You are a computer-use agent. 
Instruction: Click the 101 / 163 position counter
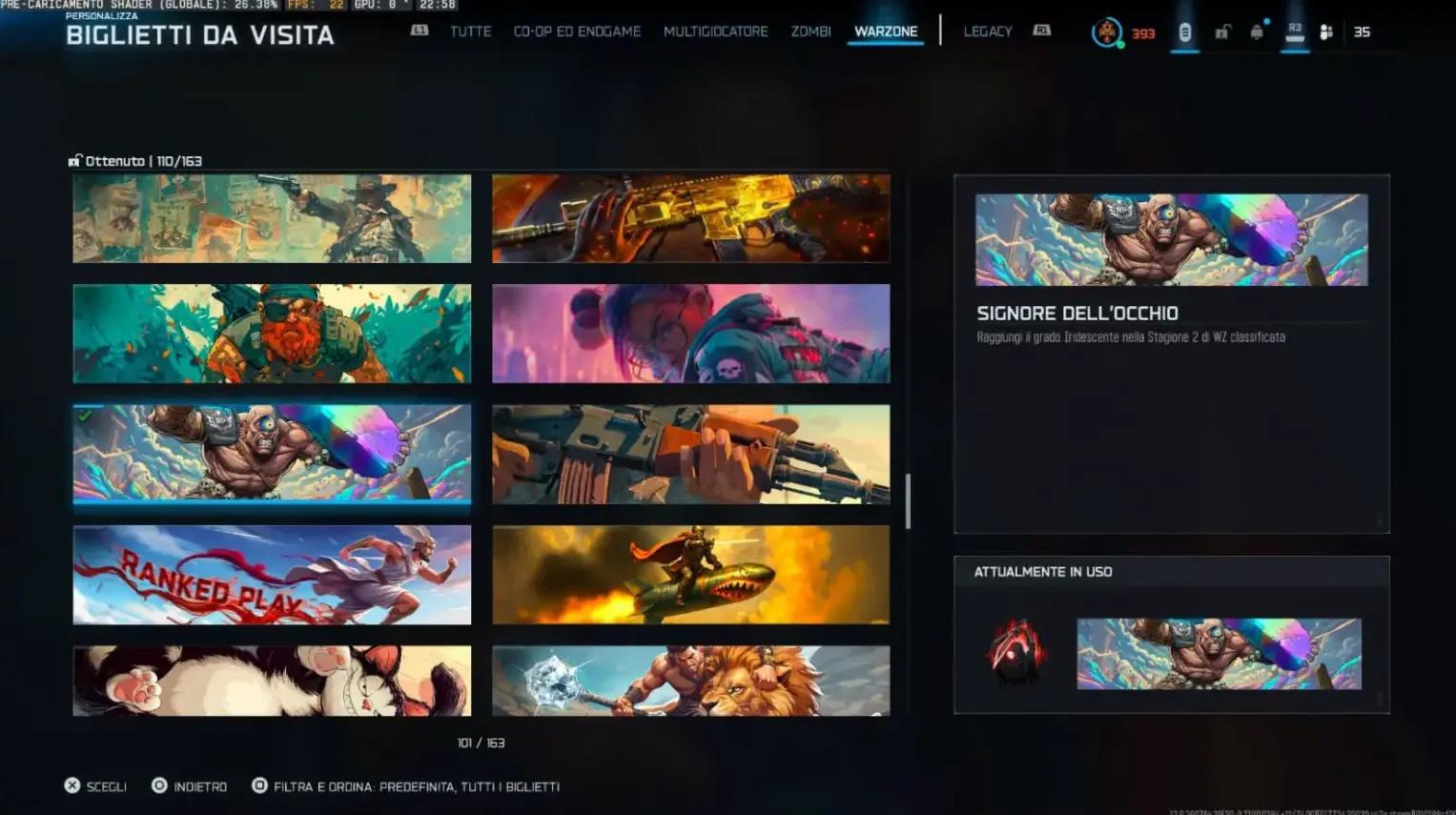point(482,743)
